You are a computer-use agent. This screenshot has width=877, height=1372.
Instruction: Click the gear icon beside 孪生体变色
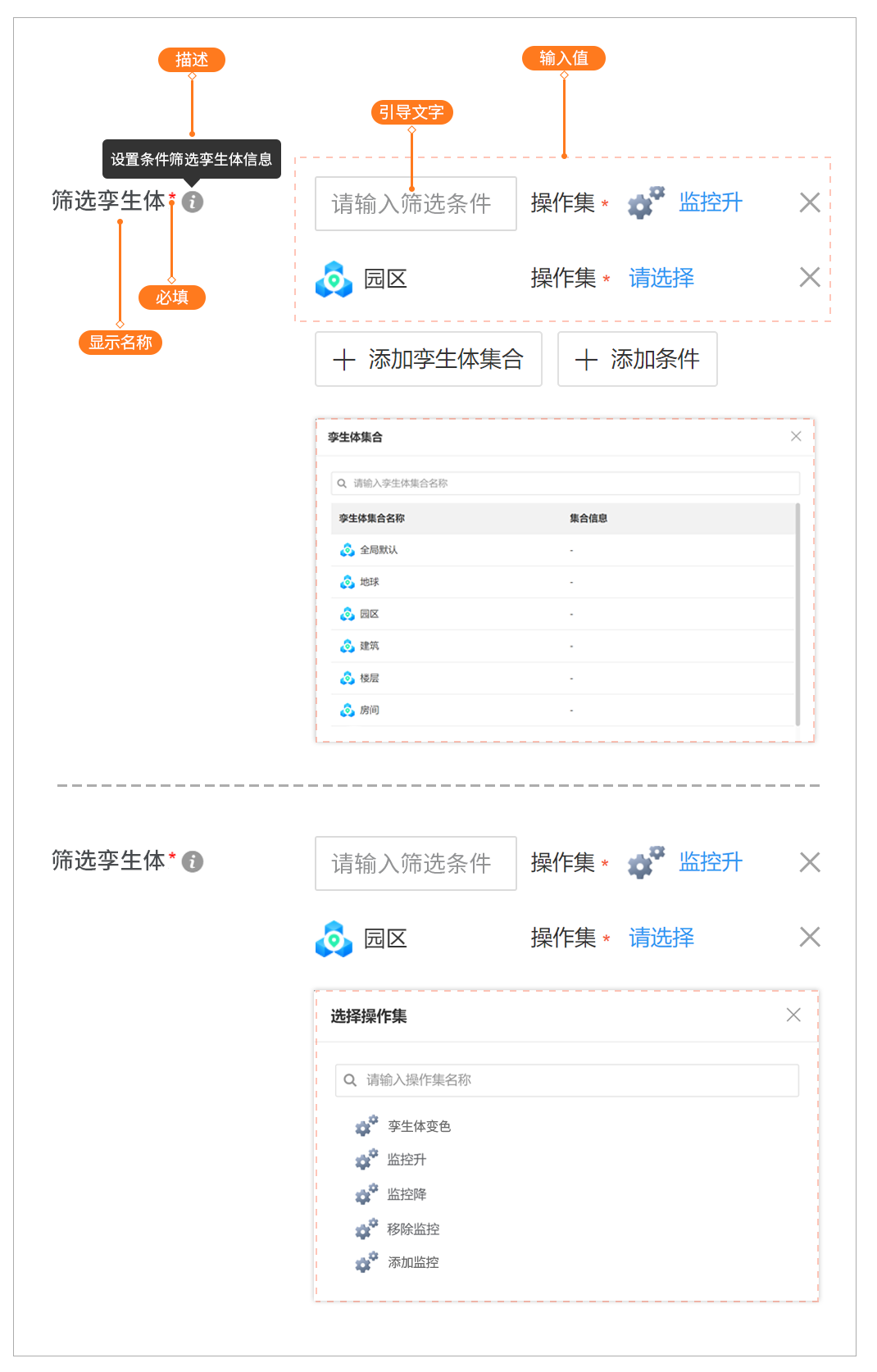(366, 1126)
